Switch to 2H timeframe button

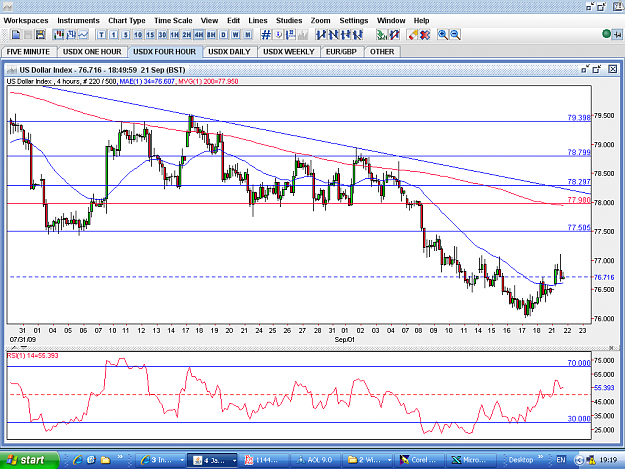(187, 35)
